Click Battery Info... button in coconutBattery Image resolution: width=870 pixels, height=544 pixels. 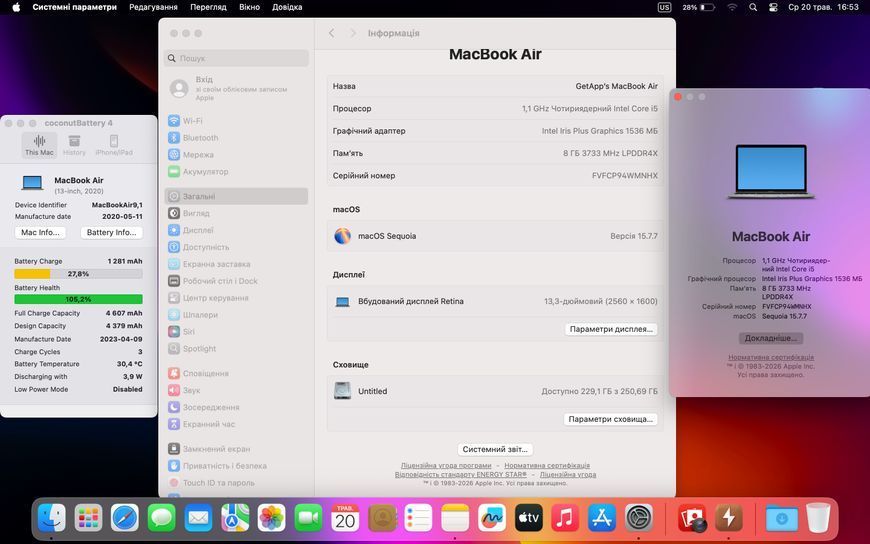[x=112, y=233]
